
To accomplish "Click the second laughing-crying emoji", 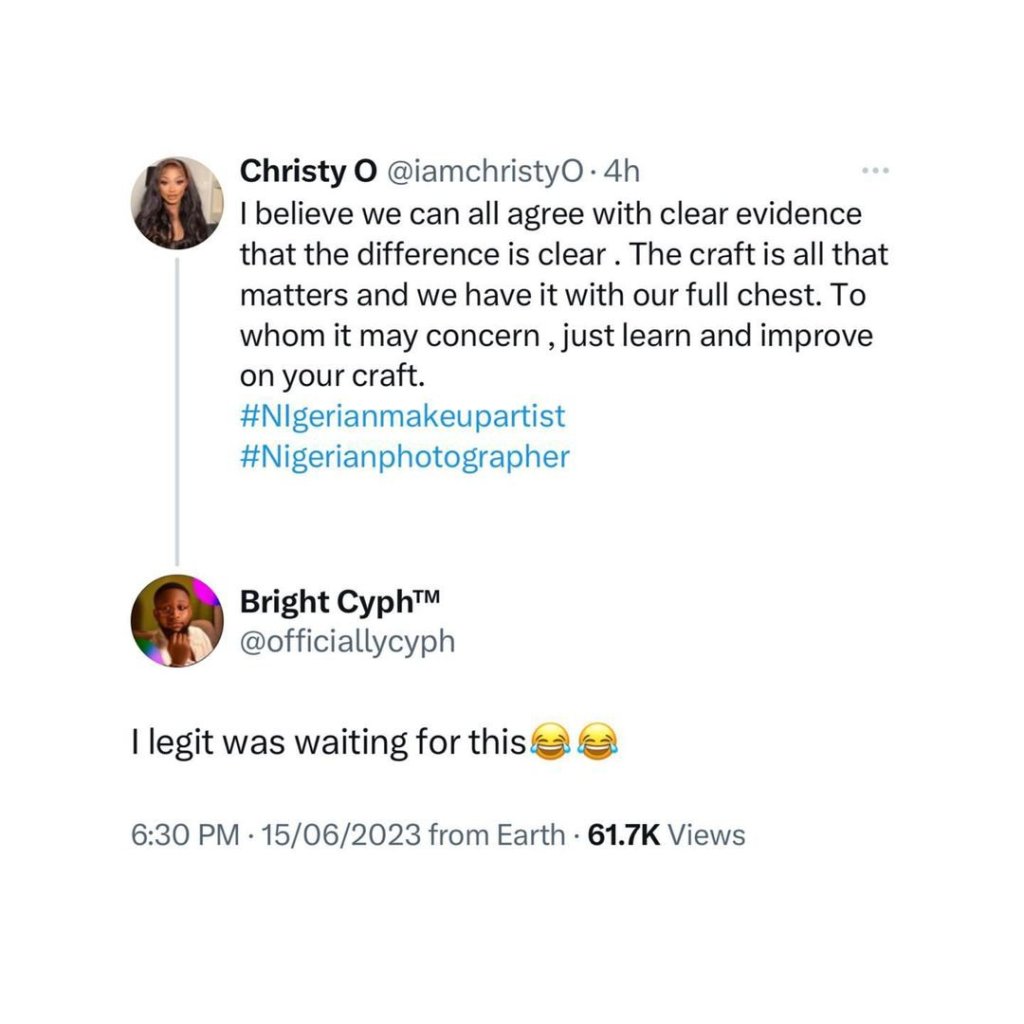I will [598, 744].
